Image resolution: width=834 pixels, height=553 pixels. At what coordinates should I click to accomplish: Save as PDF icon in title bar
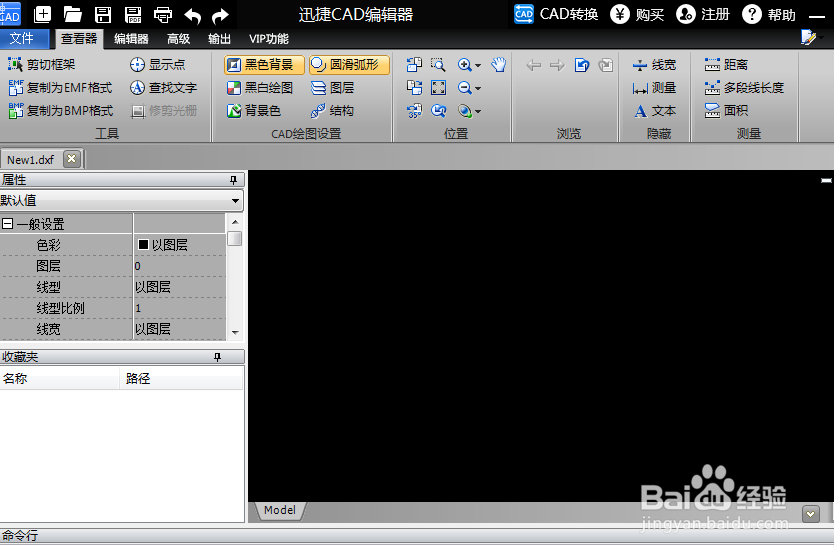(133, 14)
